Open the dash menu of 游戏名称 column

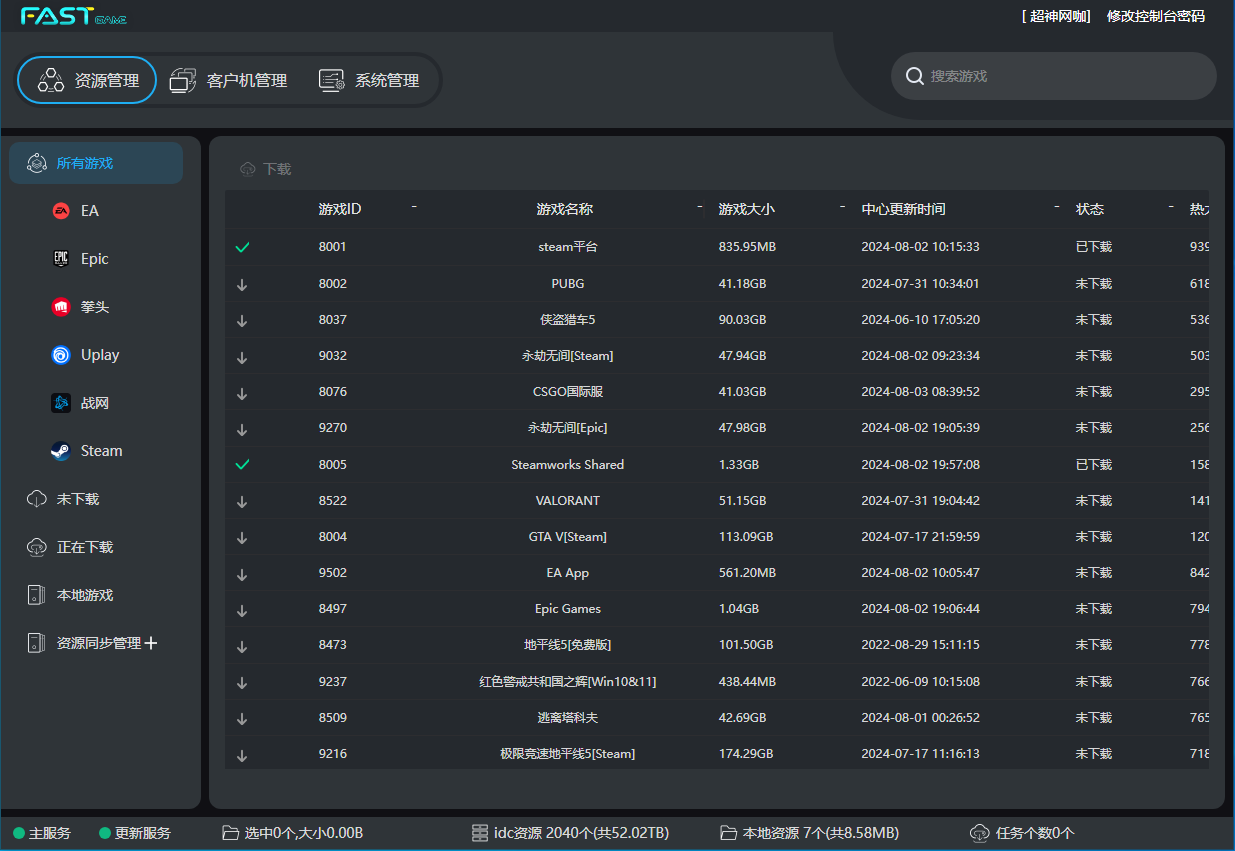700,207
